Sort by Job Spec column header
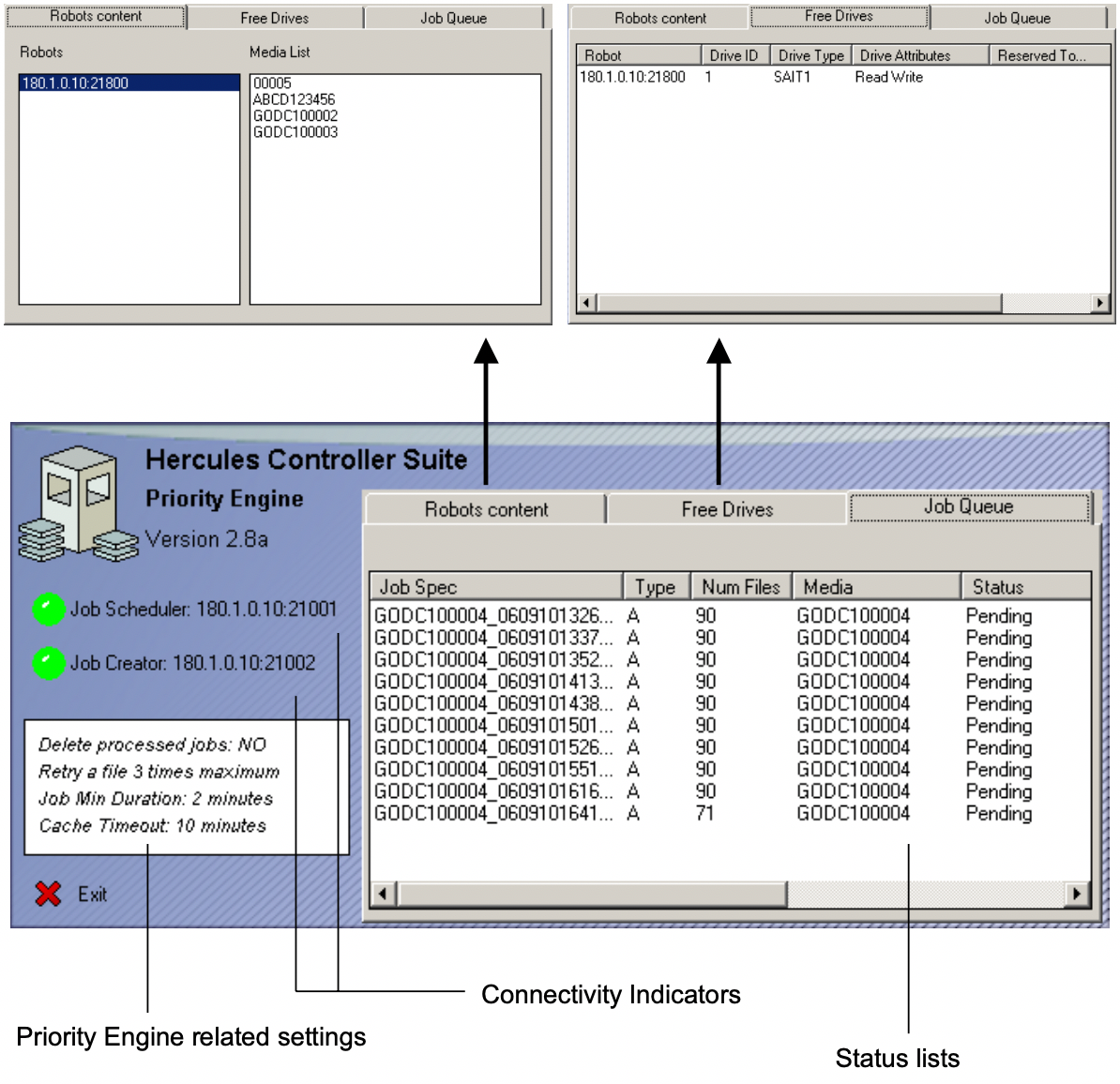The width and height of the screenshot is (1120, 1084). pos(496,586)
